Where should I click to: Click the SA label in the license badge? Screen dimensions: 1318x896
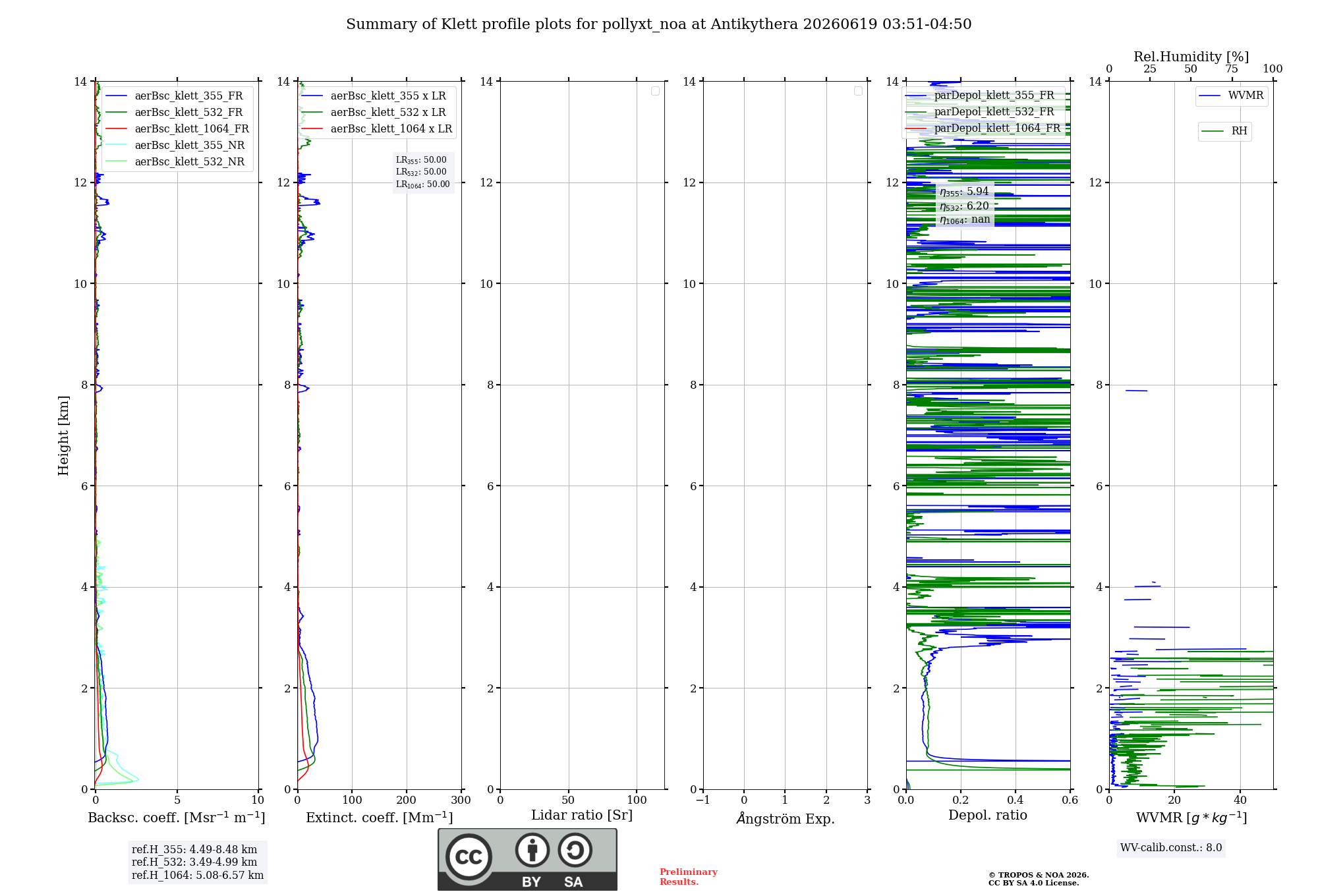(573, 882)
